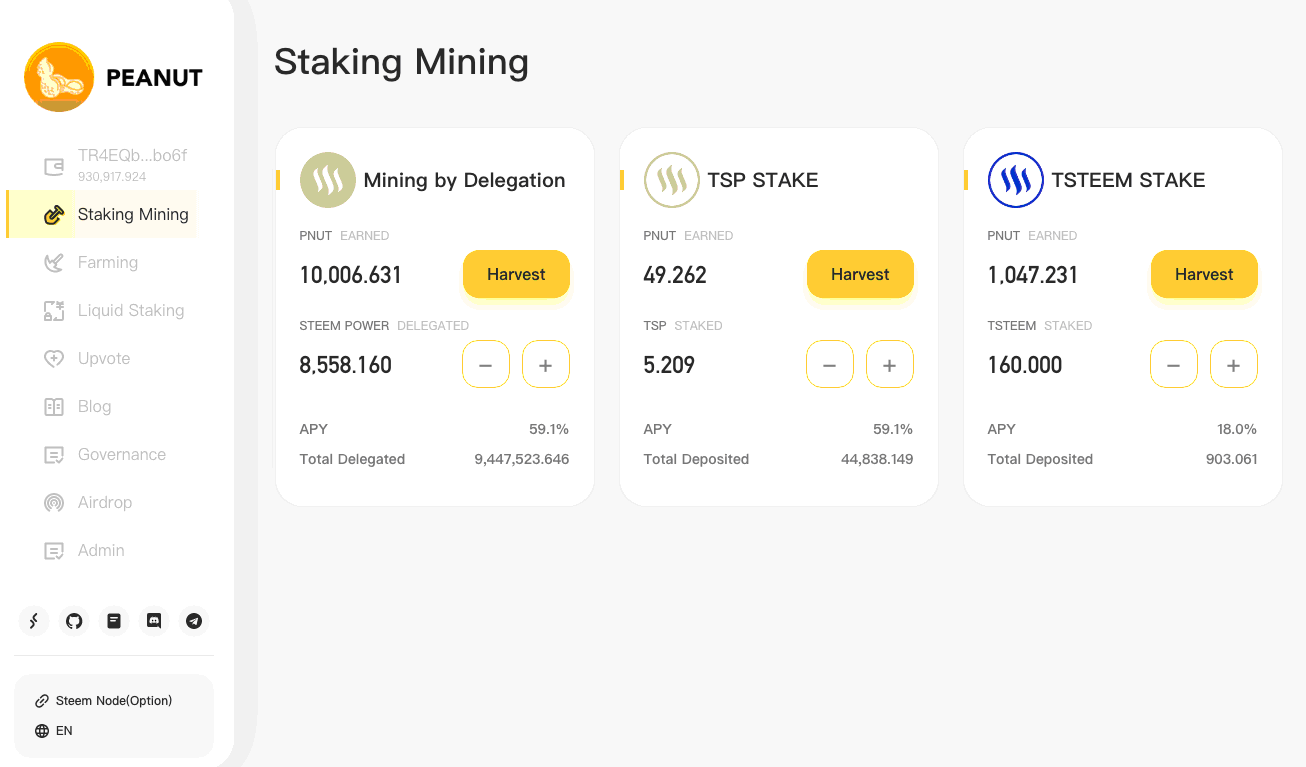Screen dimensions: 1306x767
Task: Click wallet address TR4EQb...bo6f
Action: click(132, 156)
